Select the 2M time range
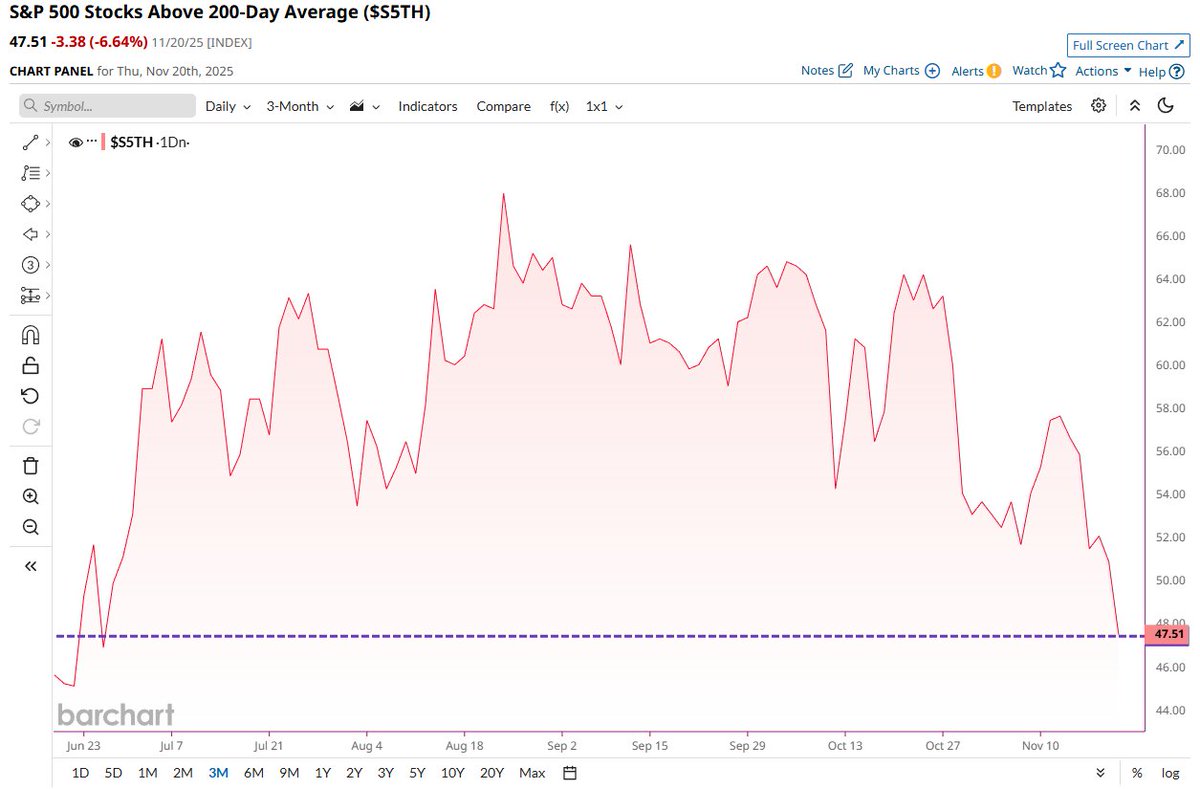1200x789 pixels. click(x=183, y=772)
